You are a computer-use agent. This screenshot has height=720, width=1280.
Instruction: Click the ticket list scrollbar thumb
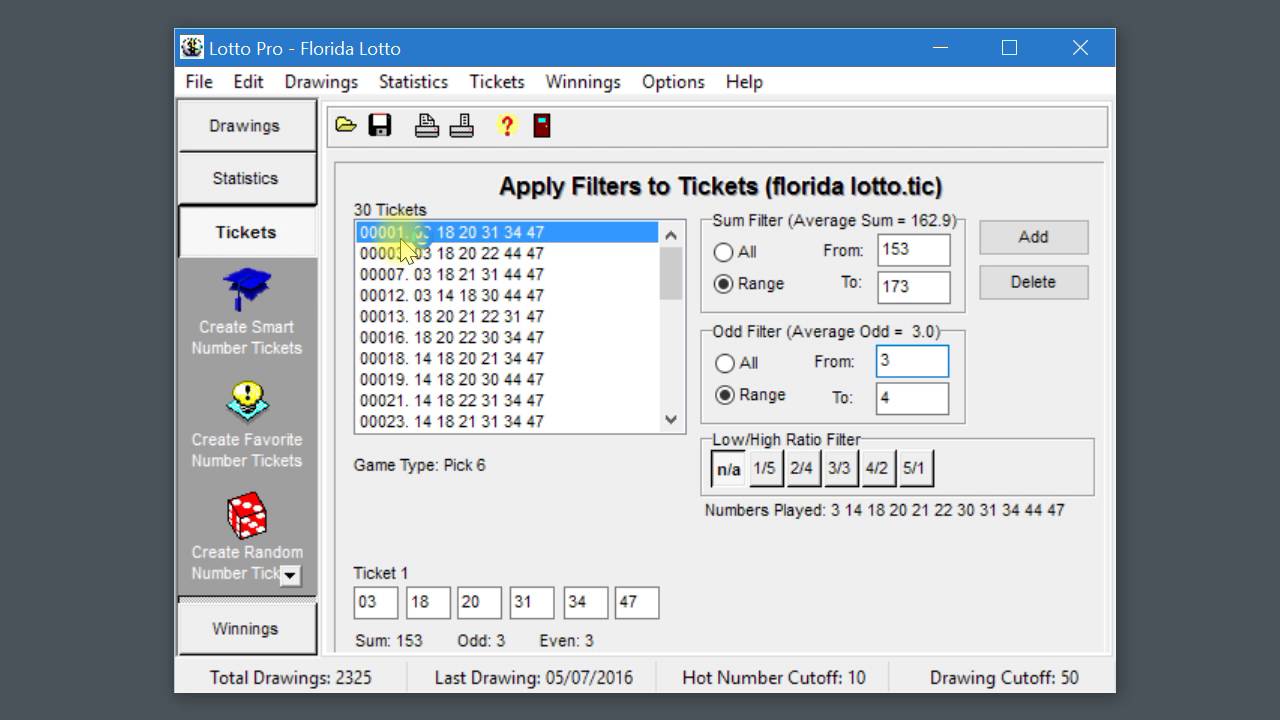pyautogui.click(x=671, y=273)
